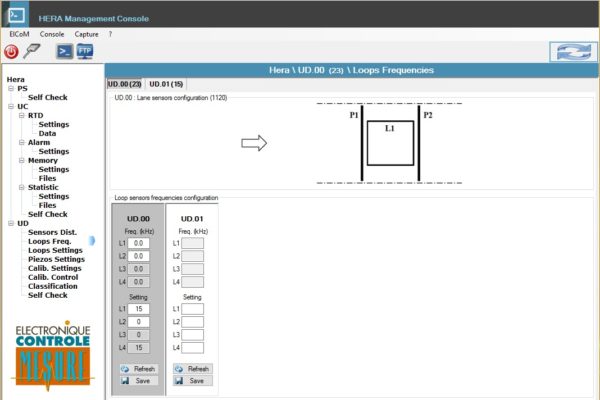Click the UD.00 column header

(139, 219)
